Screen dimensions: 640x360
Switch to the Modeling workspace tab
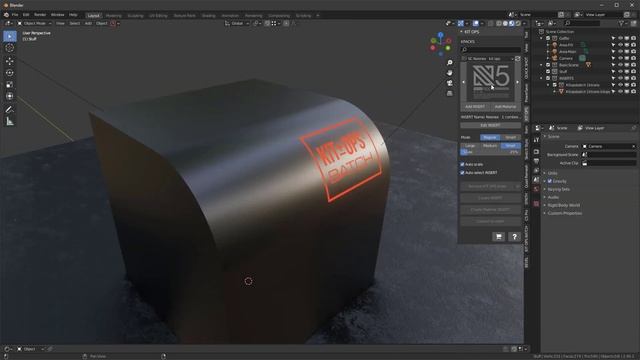click(x=113, y=16)
